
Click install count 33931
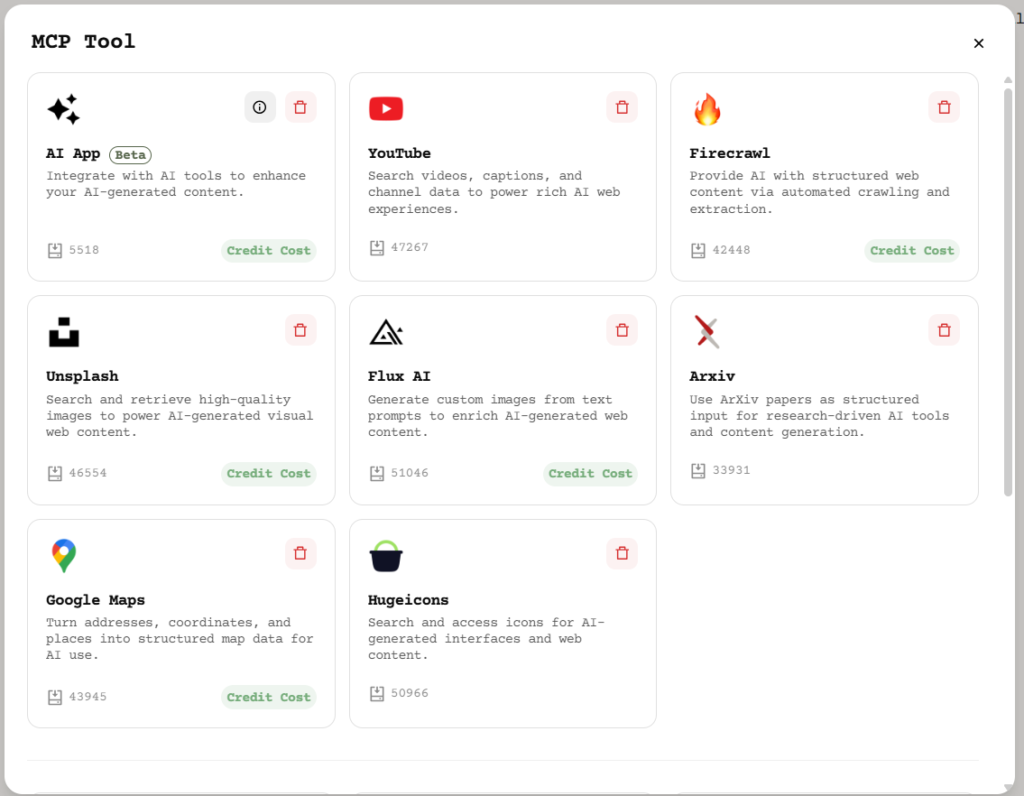pyautogui.click(x=731, y=470)
